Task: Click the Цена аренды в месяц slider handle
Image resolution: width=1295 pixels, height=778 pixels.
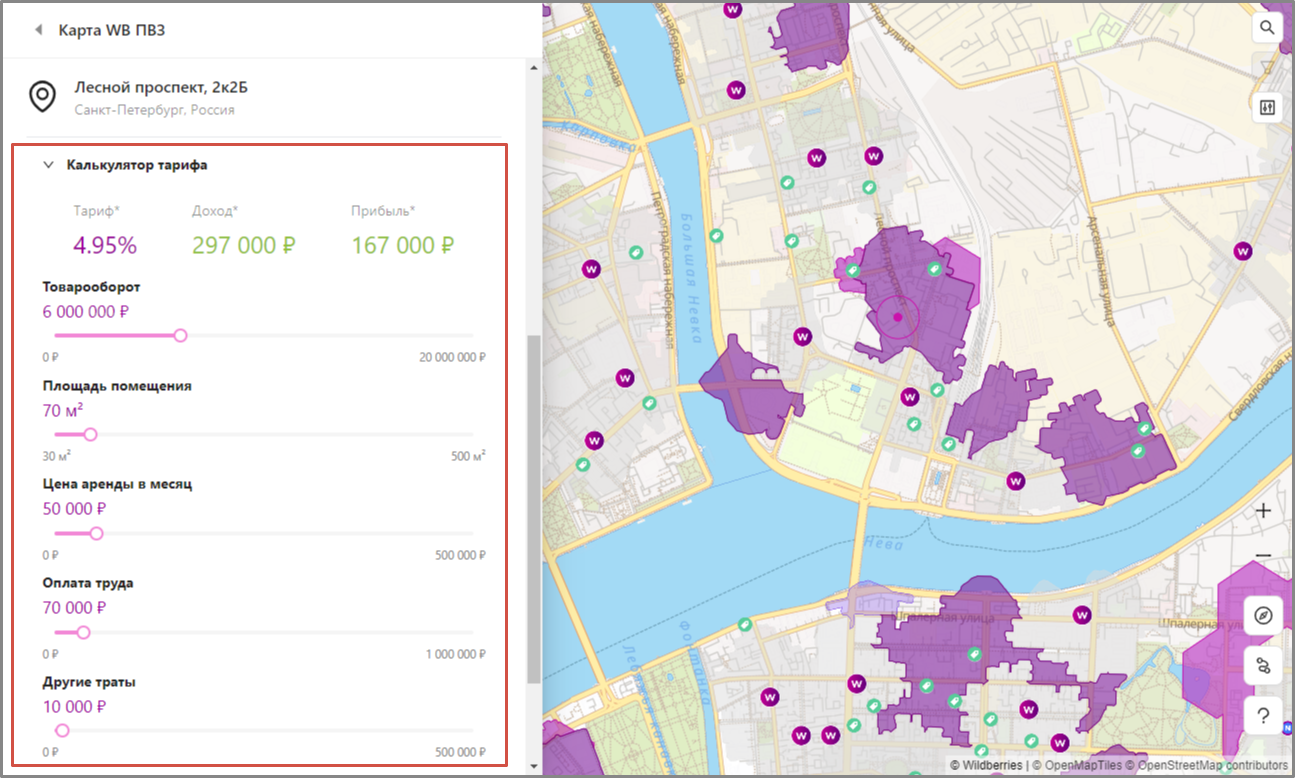Action: click(97, 533)
